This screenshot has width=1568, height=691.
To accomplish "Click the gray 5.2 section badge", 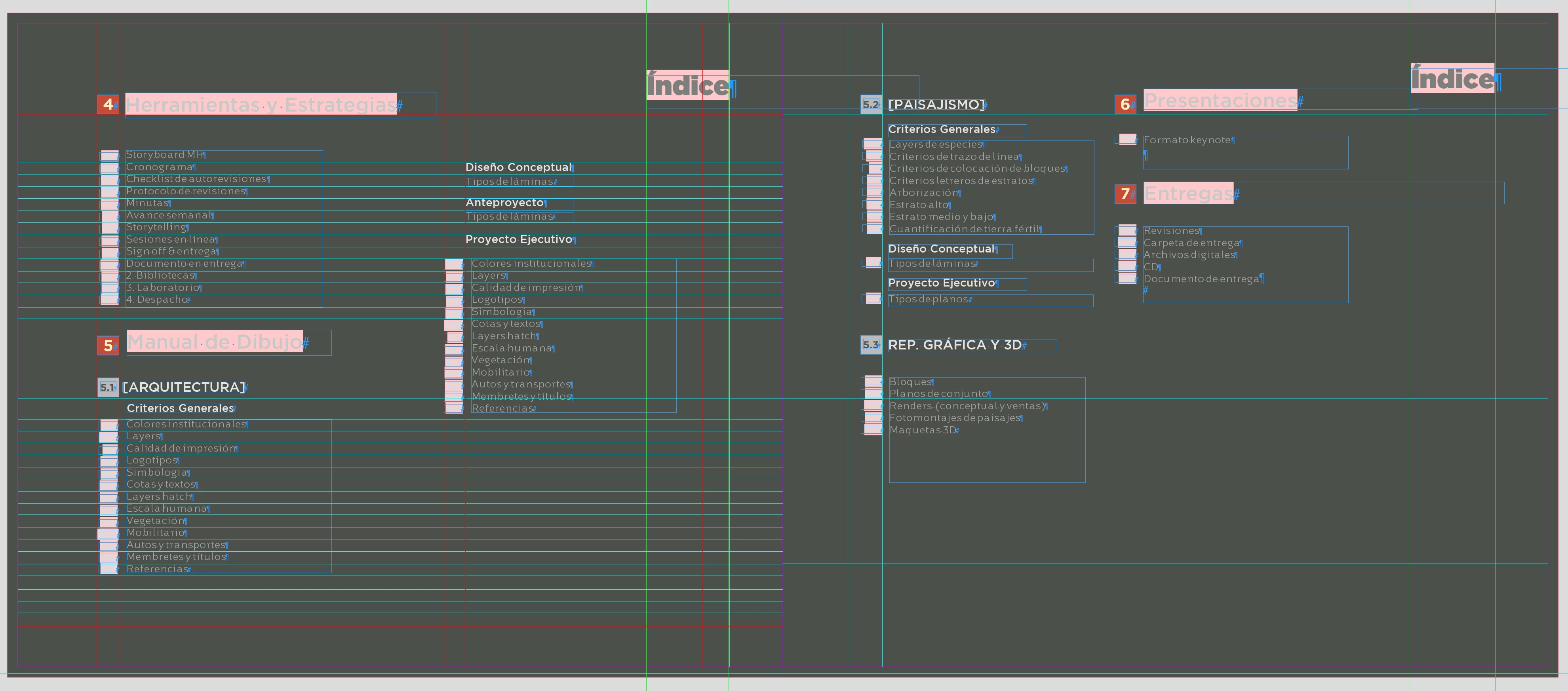I will point(870,104).
